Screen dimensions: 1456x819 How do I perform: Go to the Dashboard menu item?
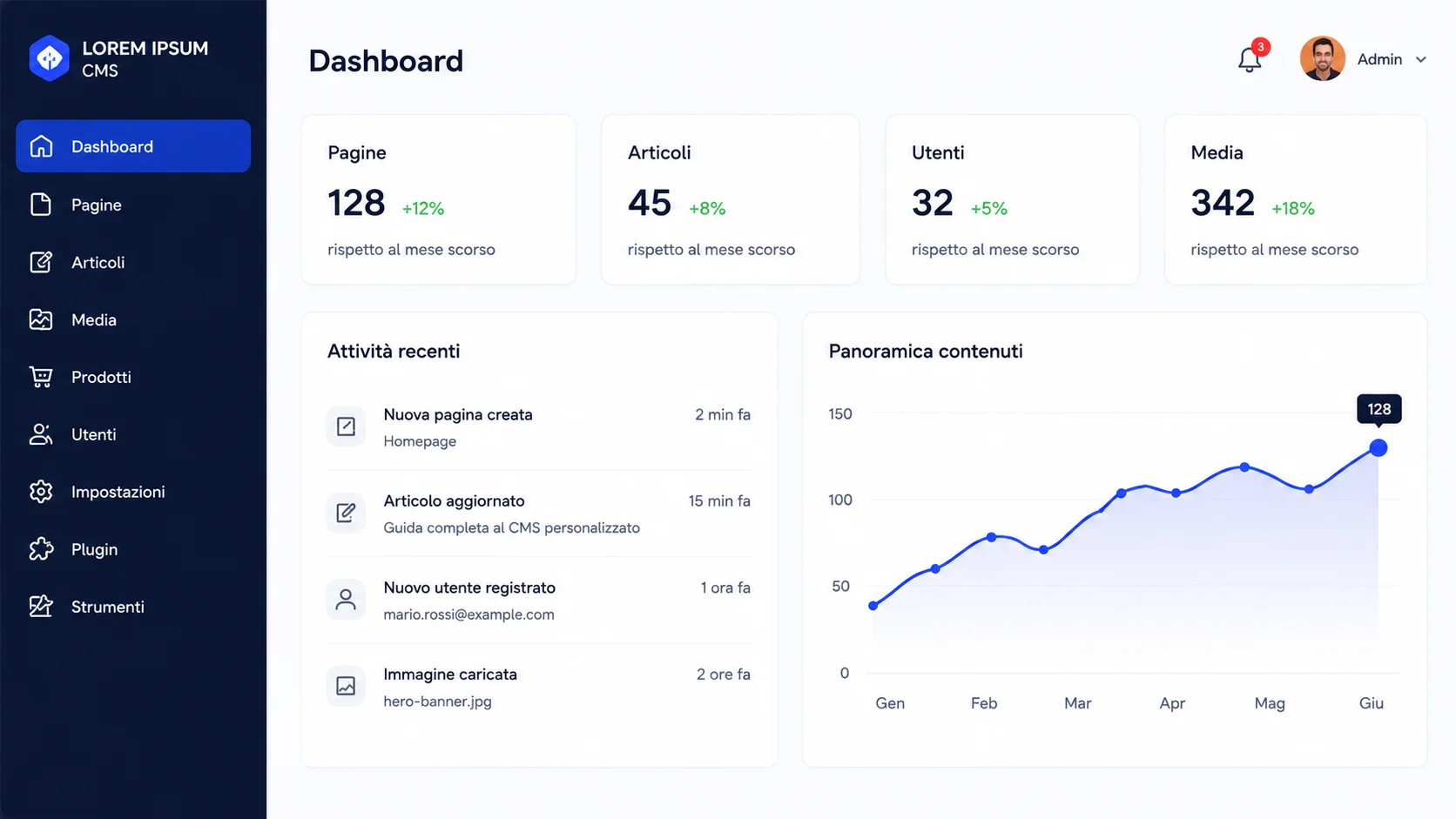[x=133, y=146]
